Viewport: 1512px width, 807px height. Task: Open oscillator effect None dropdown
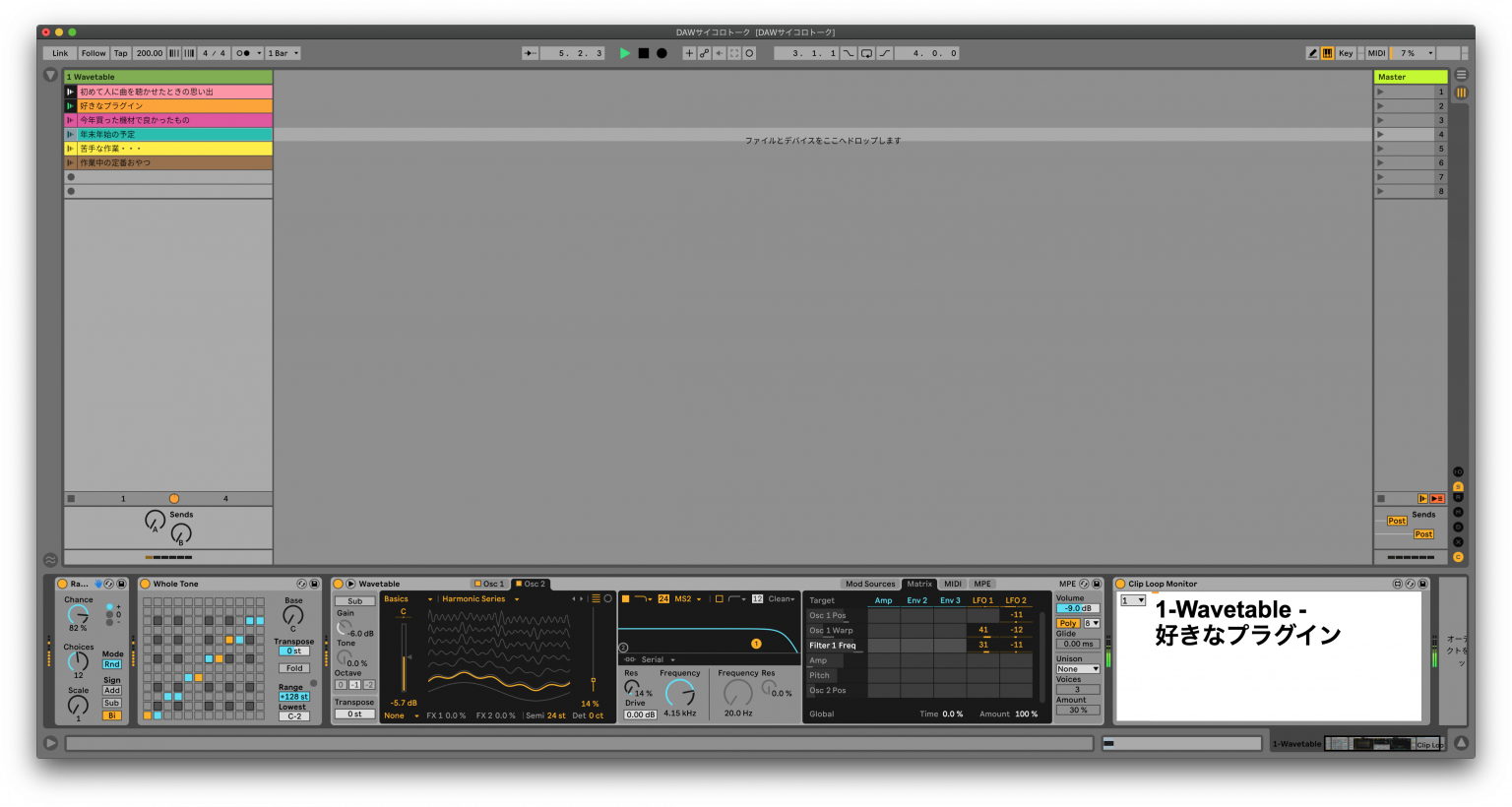coord(402,715)
